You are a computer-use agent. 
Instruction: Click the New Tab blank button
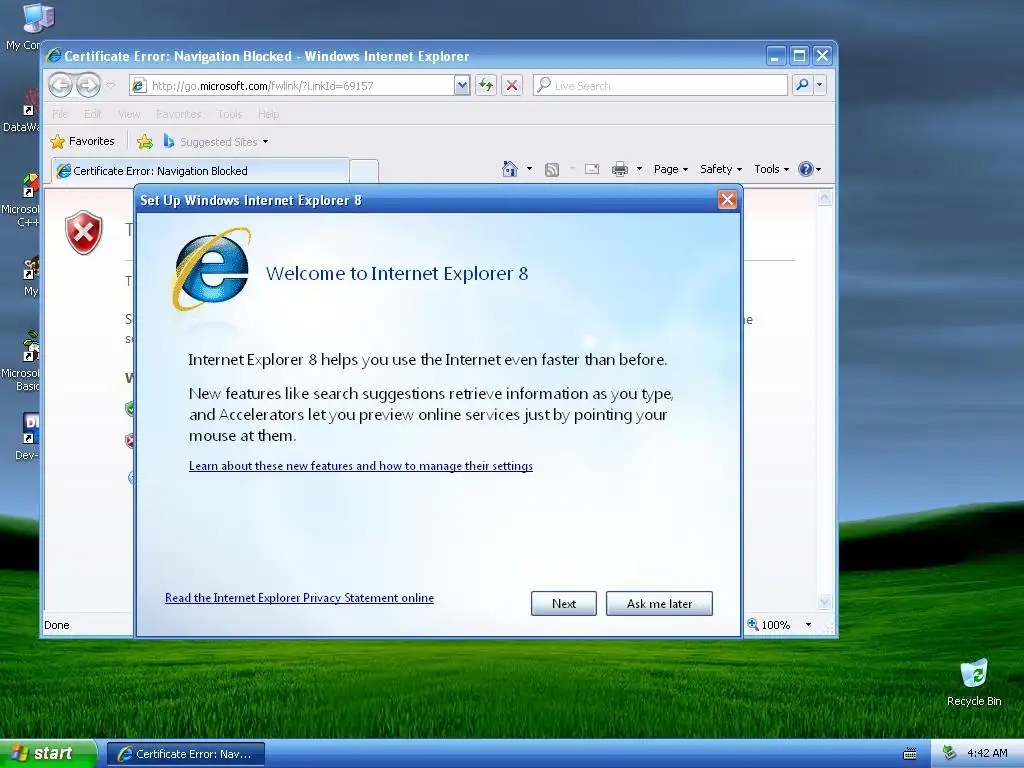[x=364, y=171]
